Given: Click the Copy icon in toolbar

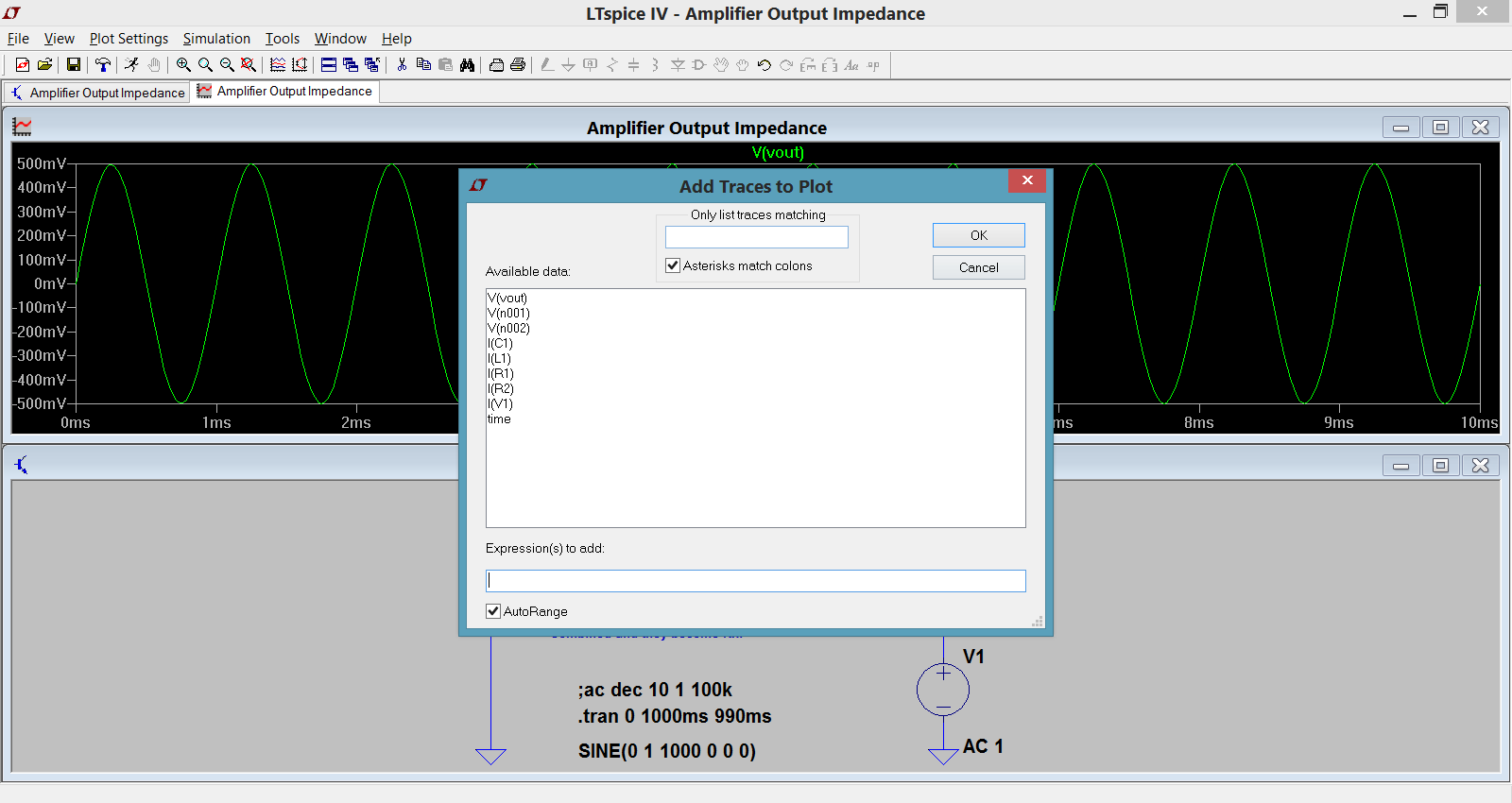Looking at the screenshot, I should 423,65.
